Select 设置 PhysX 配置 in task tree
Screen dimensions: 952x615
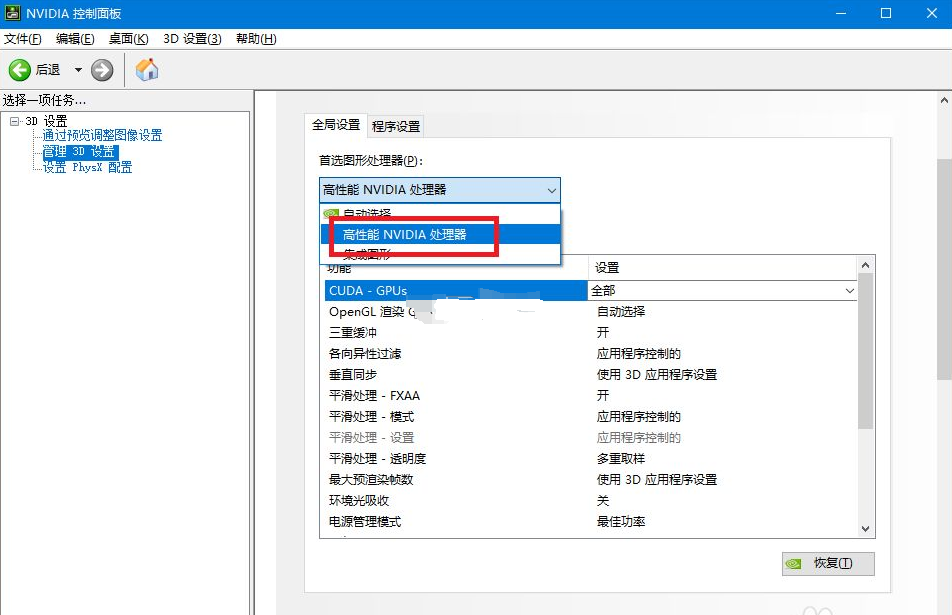click(87, 167)
